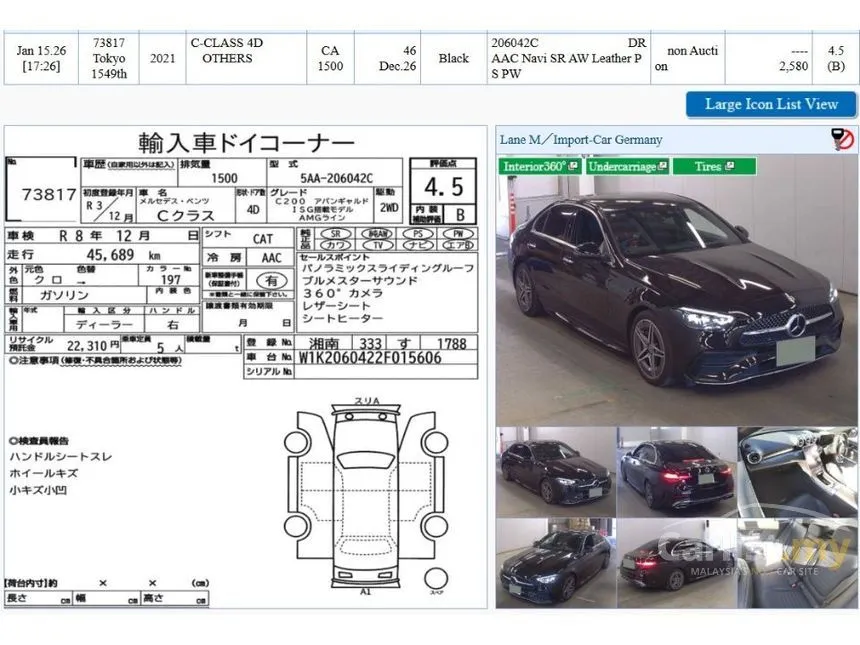This screenshot has height=645, width=860.
Task: Click the auction sheet score 4.5
Action: point(443,187)
